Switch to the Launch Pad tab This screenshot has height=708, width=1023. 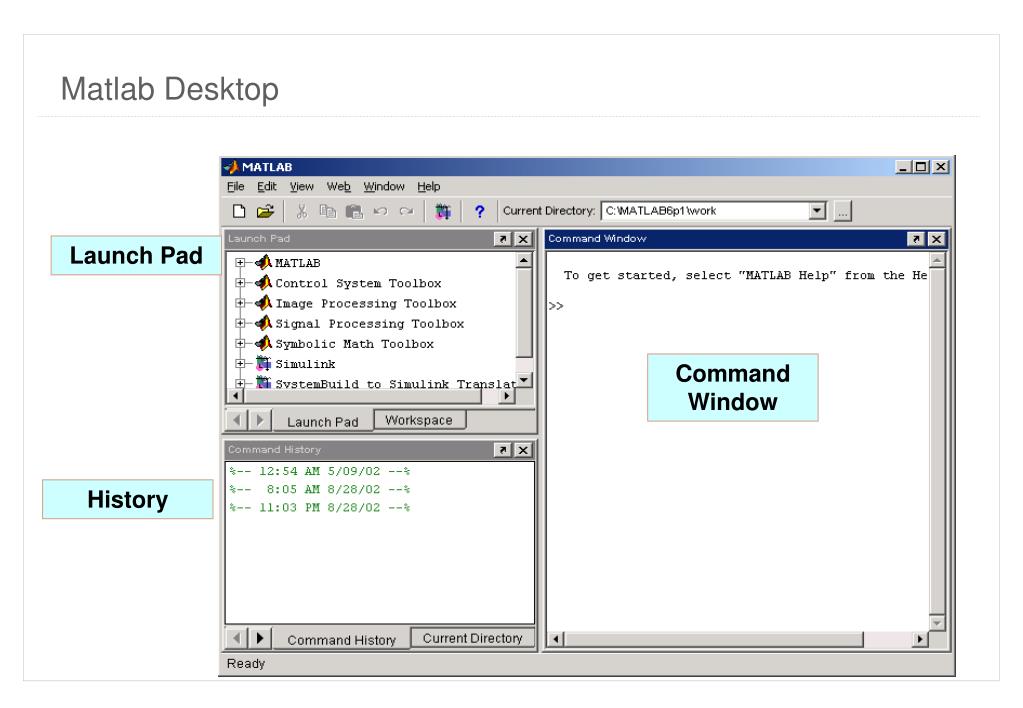[x=323, y=422]
